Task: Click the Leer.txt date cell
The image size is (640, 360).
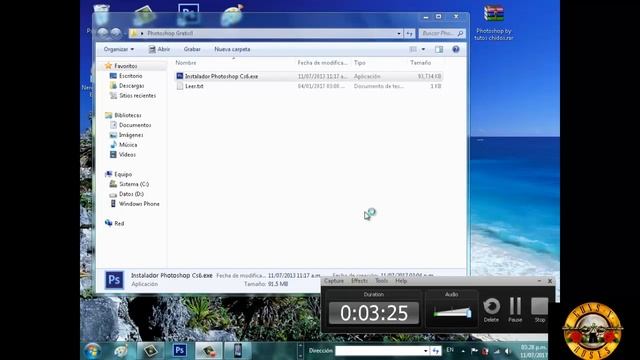Action: (322, 86)
